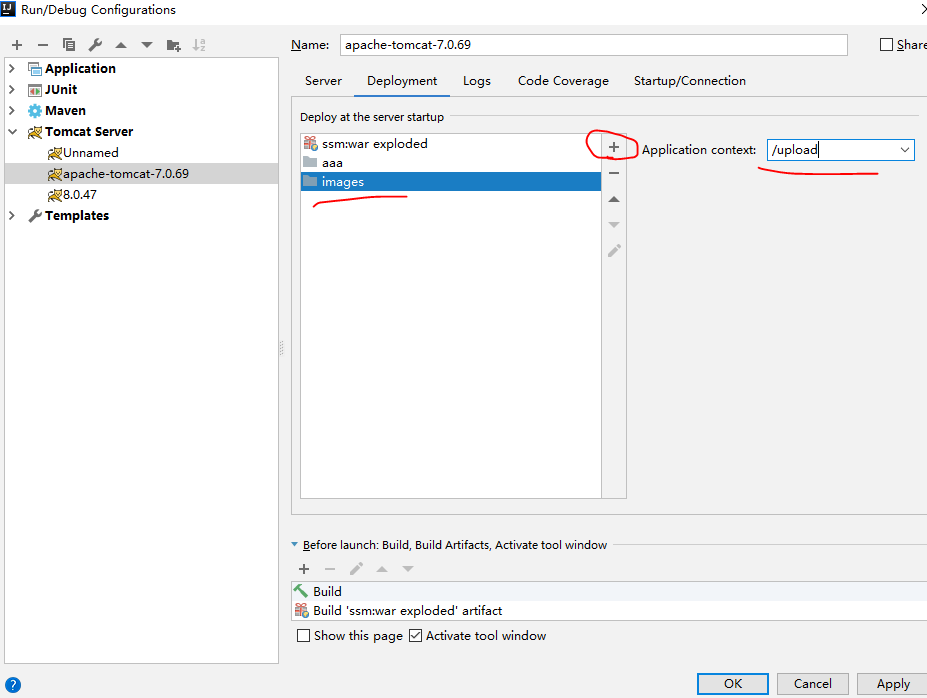The image size is (927, 698).
Task: Click the Maven tree label
Action: coord(66,111)
